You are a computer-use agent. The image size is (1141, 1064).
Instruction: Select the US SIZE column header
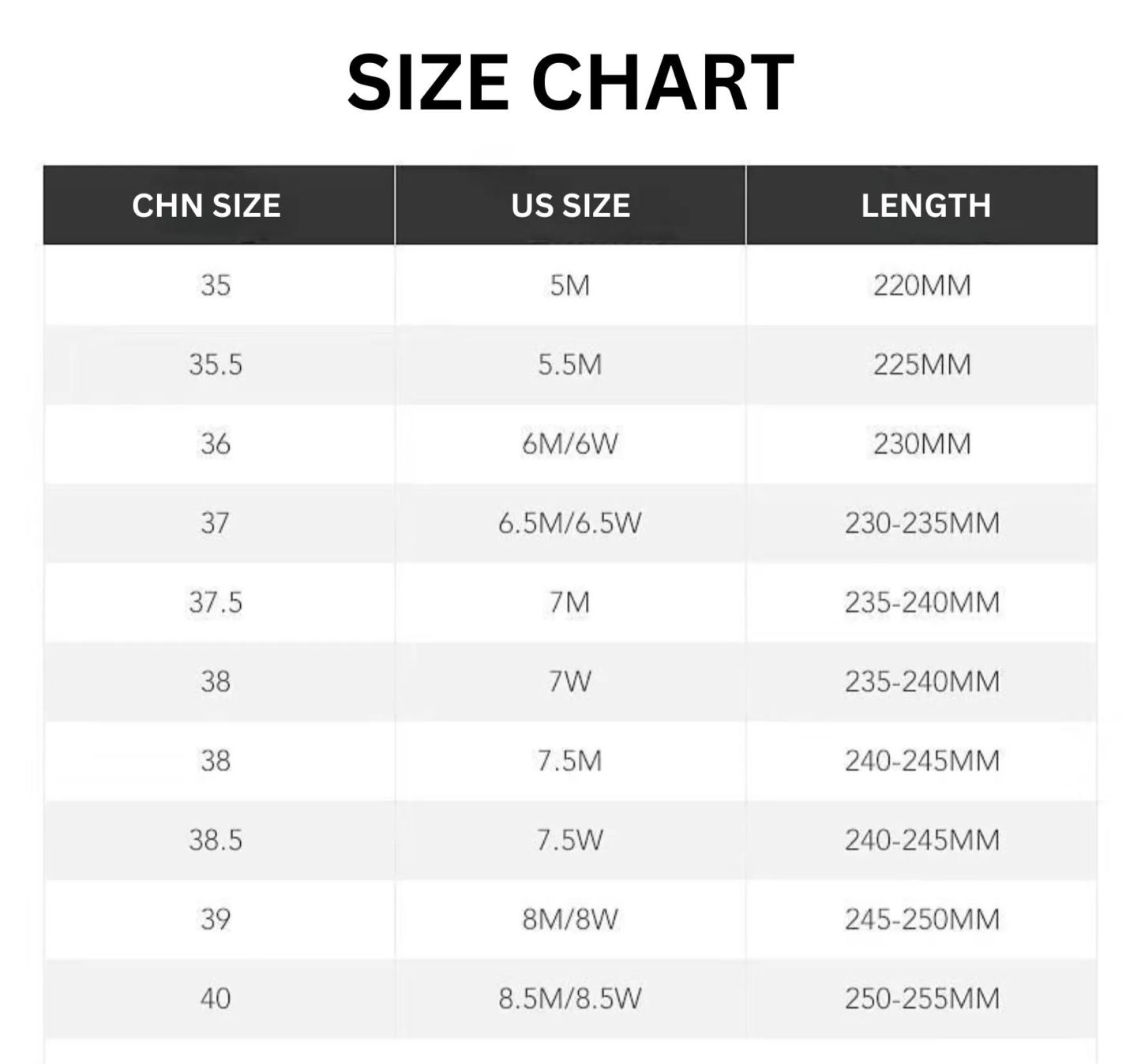pyautogui.click(x=570, y=206)
